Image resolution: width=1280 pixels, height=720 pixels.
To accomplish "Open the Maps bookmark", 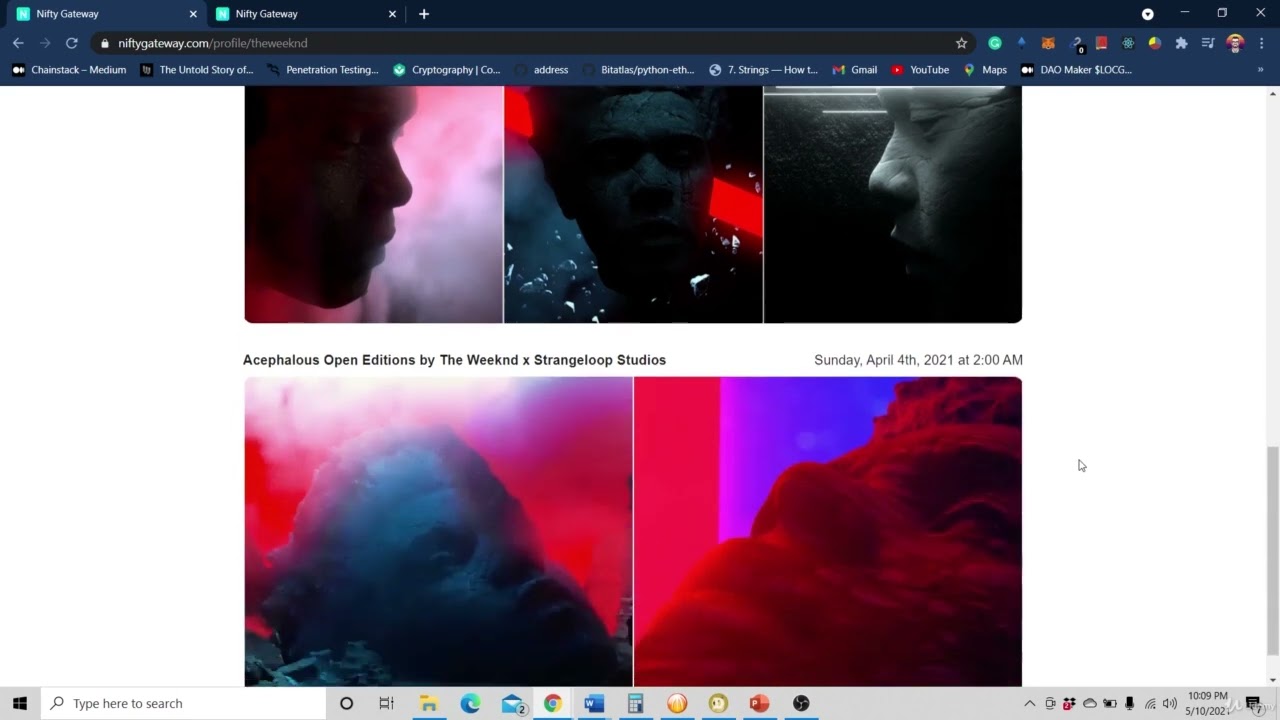I will point(985,70).
